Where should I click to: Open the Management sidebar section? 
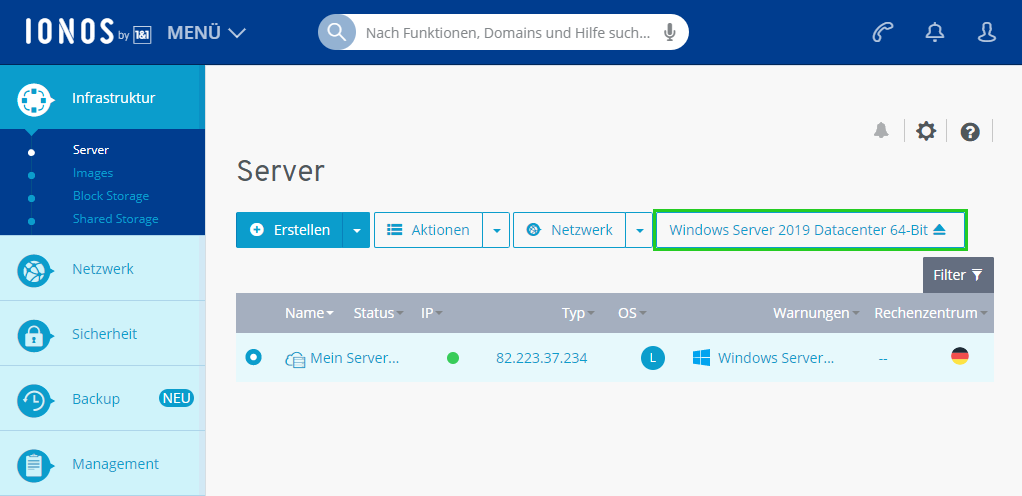pos(102,463)
